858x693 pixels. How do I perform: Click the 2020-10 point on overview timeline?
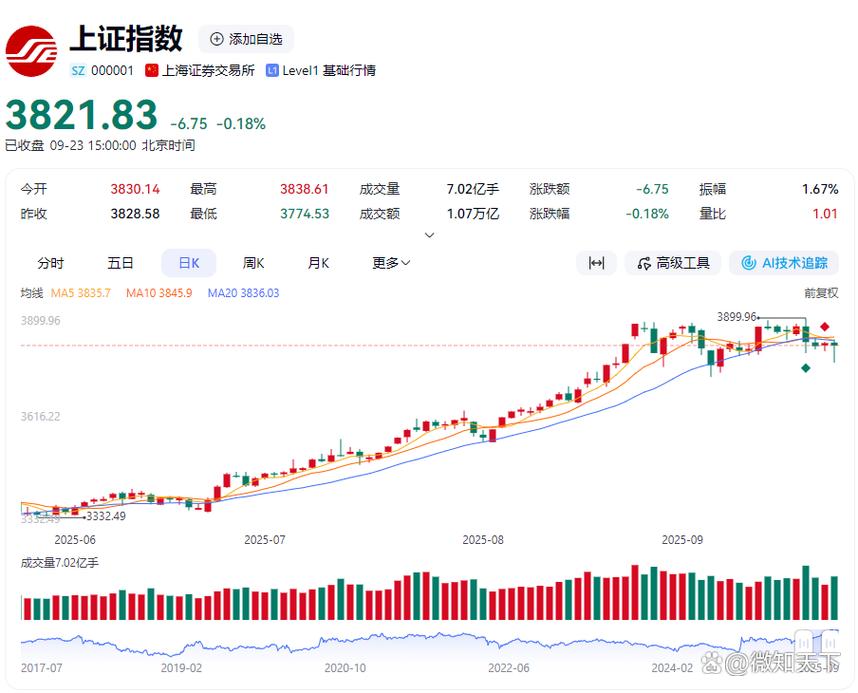click(x=345, y=668)
